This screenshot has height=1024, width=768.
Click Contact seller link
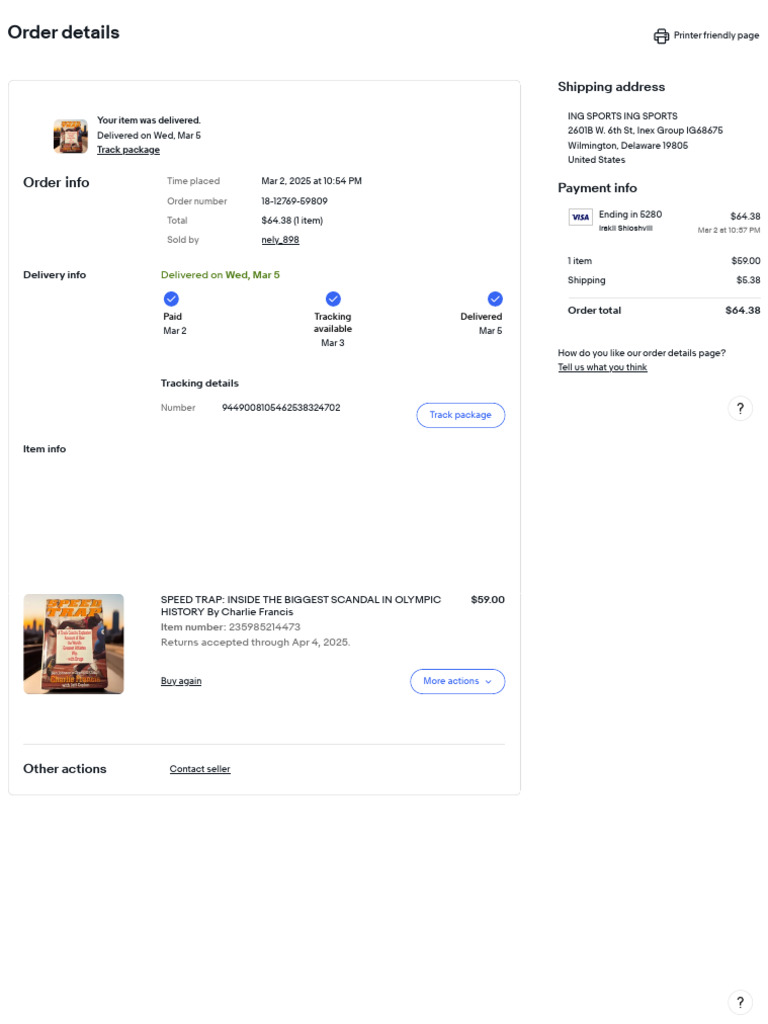[200, 769]
